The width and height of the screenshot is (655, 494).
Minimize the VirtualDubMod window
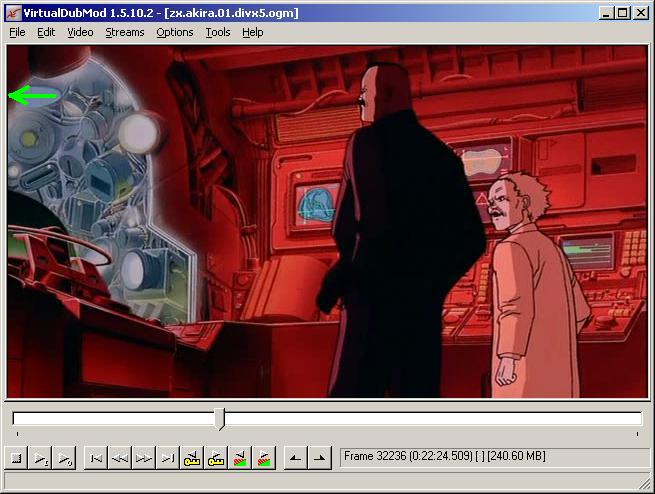[x=606, y=13]
